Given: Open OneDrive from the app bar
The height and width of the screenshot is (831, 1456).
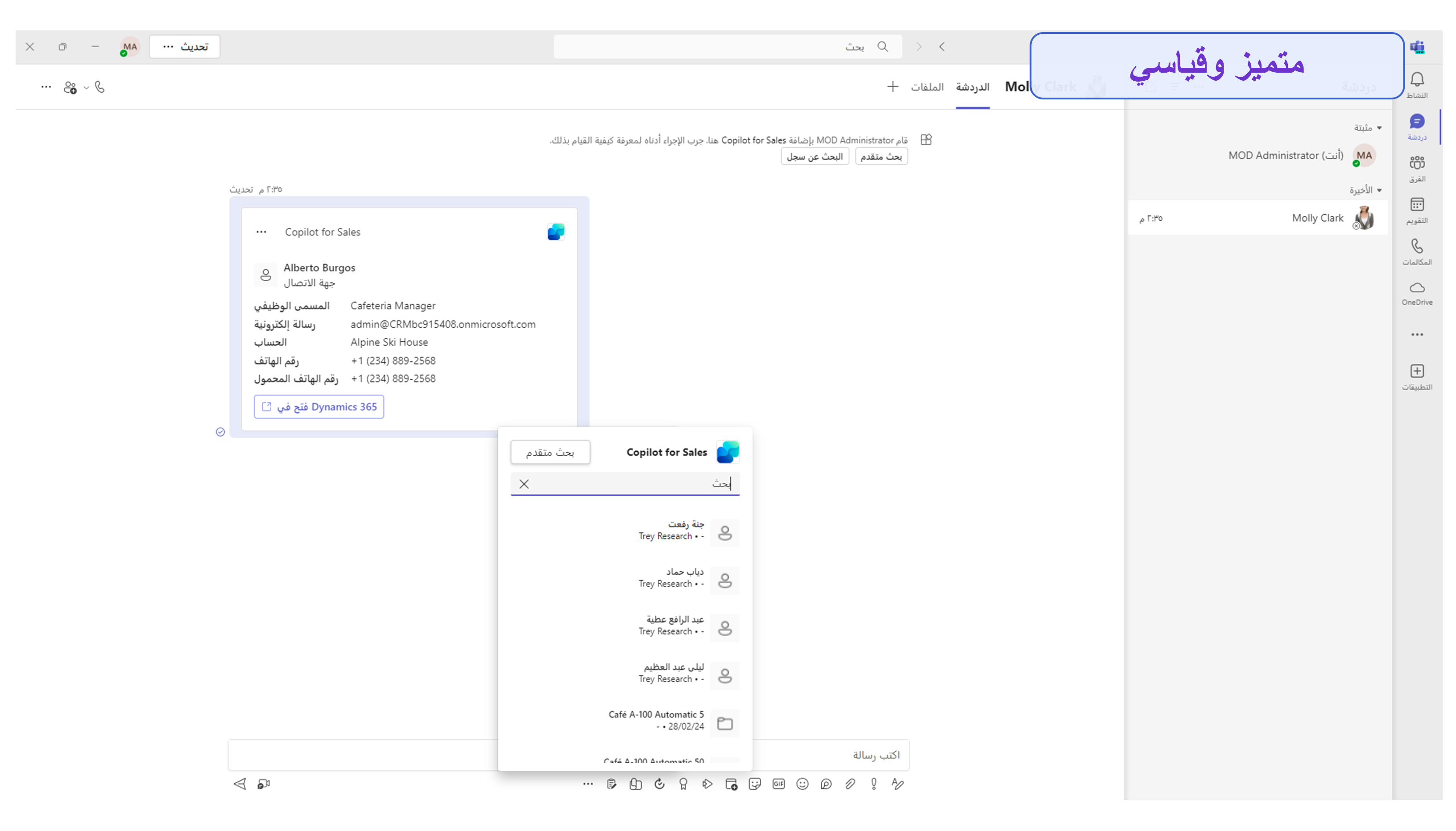Looking at the screenshot, I should 1417,292.
